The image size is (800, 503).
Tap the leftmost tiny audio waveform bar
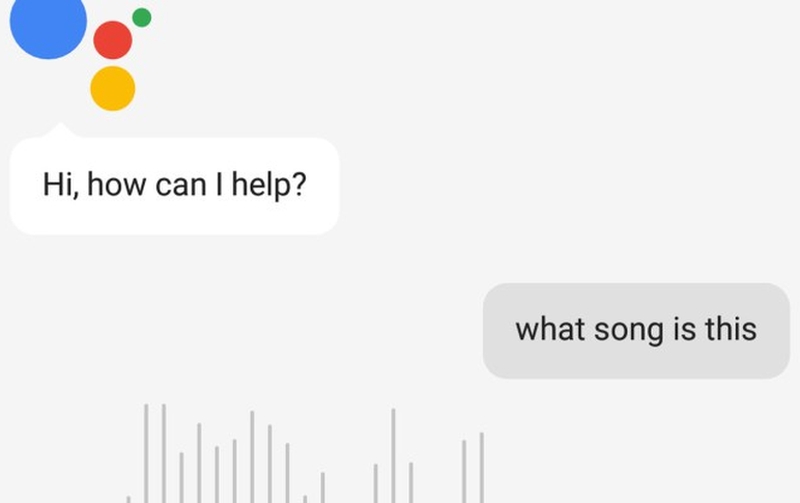(128, 498)
